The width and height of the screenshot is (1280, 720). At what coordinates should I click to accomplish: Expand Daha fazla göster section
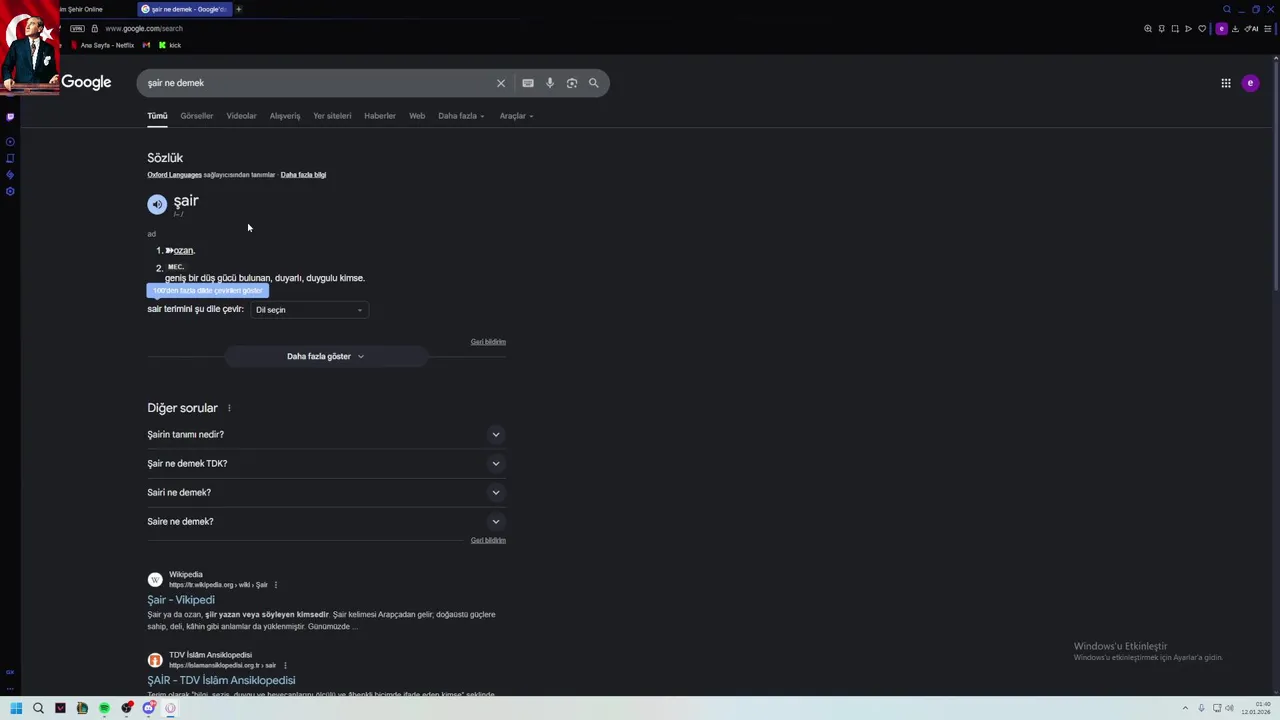tap(326, 356)
